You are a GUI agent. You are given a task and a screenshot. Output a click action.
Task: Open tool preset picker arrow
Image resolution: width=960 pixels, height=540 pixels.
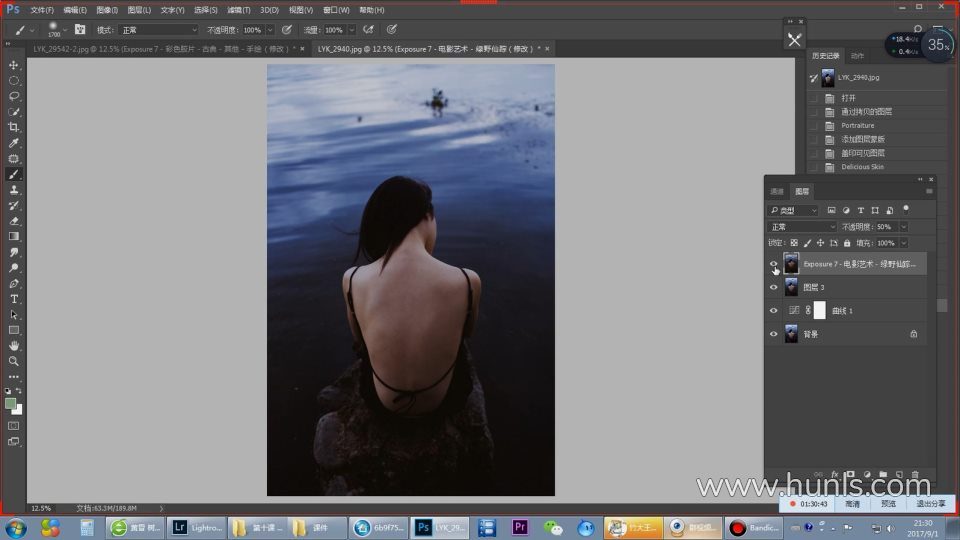tap(32, 29)
